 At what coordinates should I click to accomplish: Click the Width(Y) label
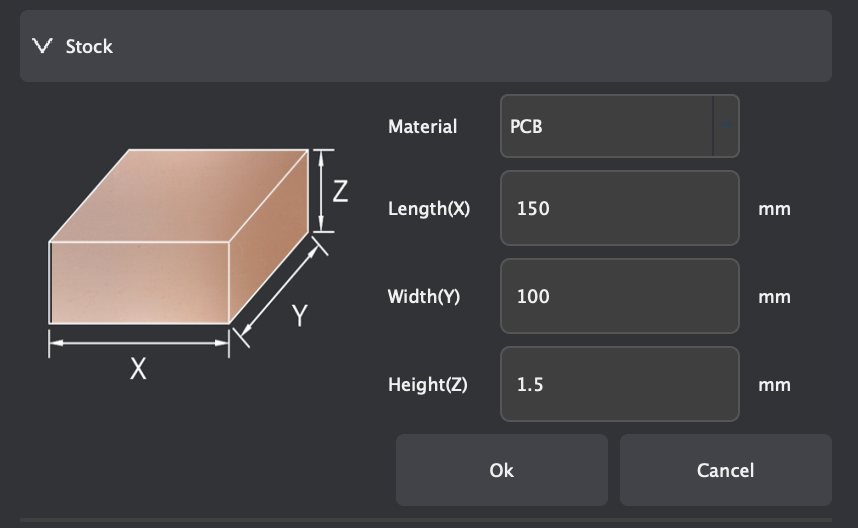coord(424,297)
